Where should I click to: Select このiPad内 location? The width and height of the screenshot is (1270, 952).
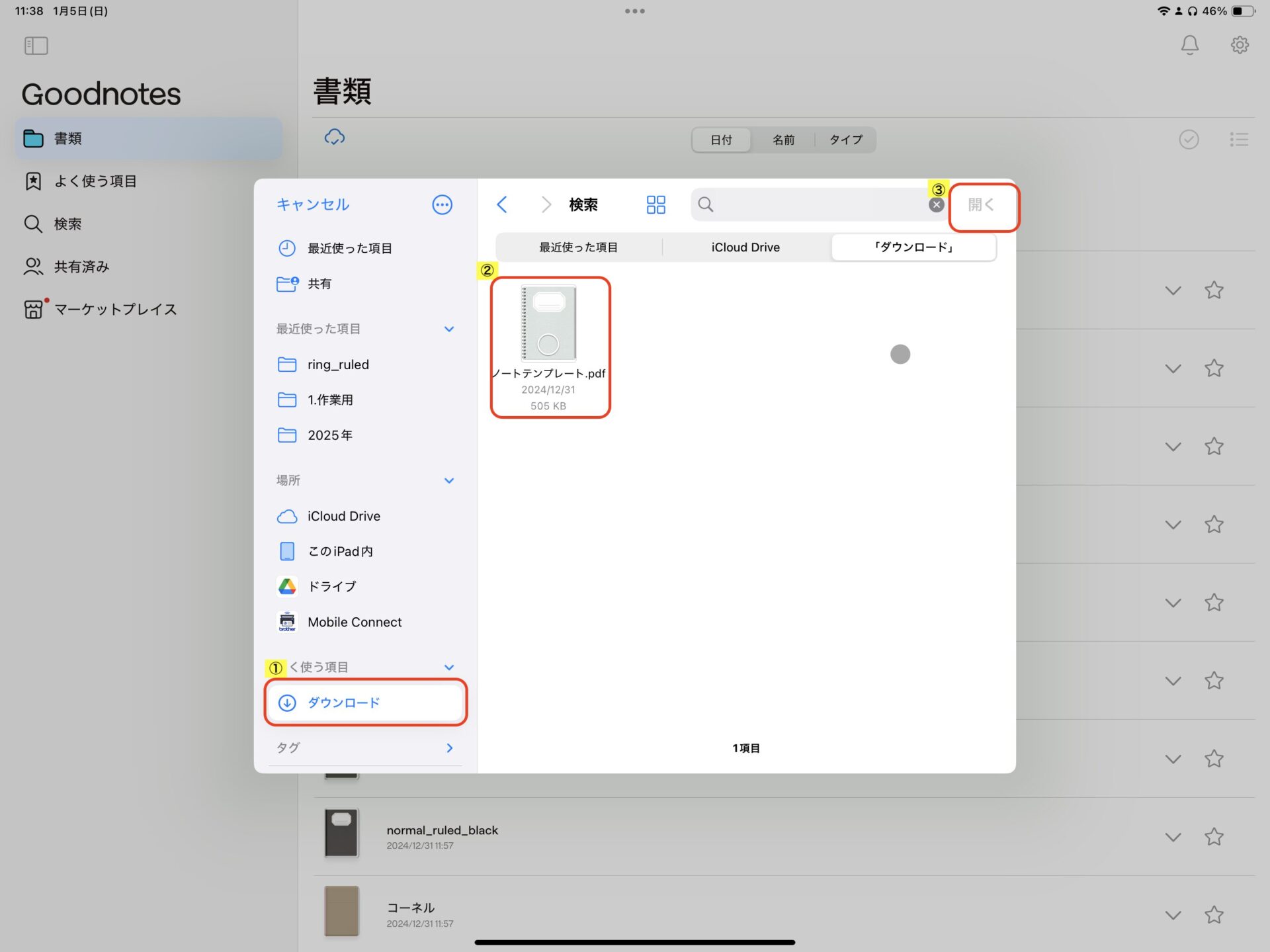click(x=365, y=551)
